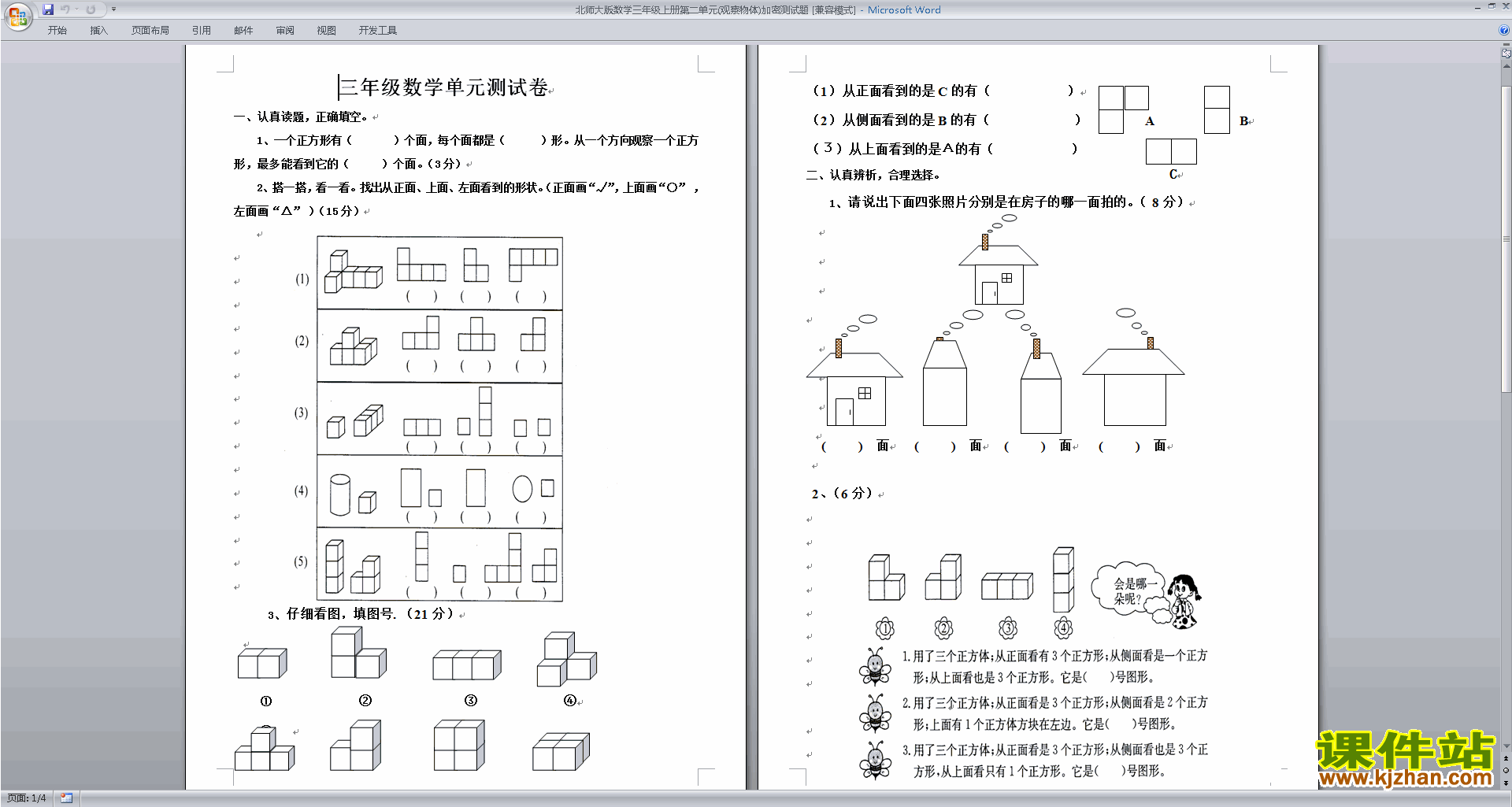Click the girl cartoon with speech bubble

click(x=1183, y=602)
